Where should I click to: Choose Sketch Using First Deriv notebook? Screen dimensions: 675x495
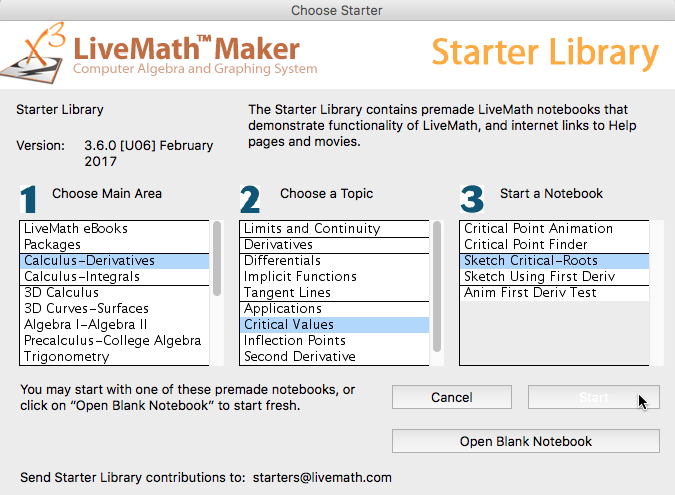point(554,277)
